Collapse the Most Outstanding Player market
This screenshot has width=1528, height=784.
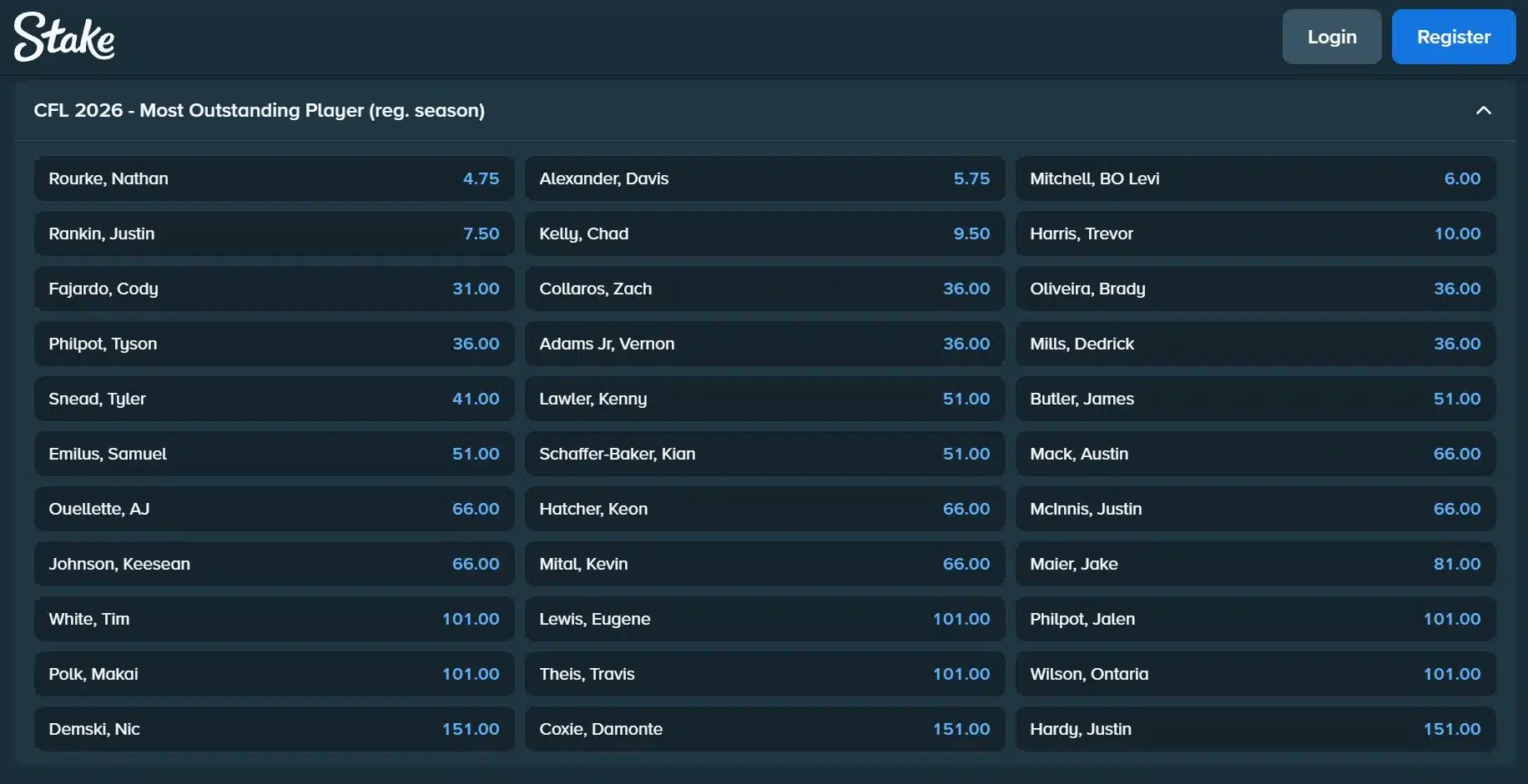click(1484, 110)
